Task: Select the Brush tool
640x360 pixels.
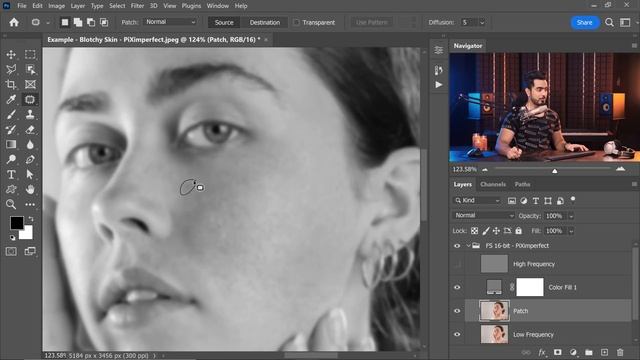Action: pos(11,115)
